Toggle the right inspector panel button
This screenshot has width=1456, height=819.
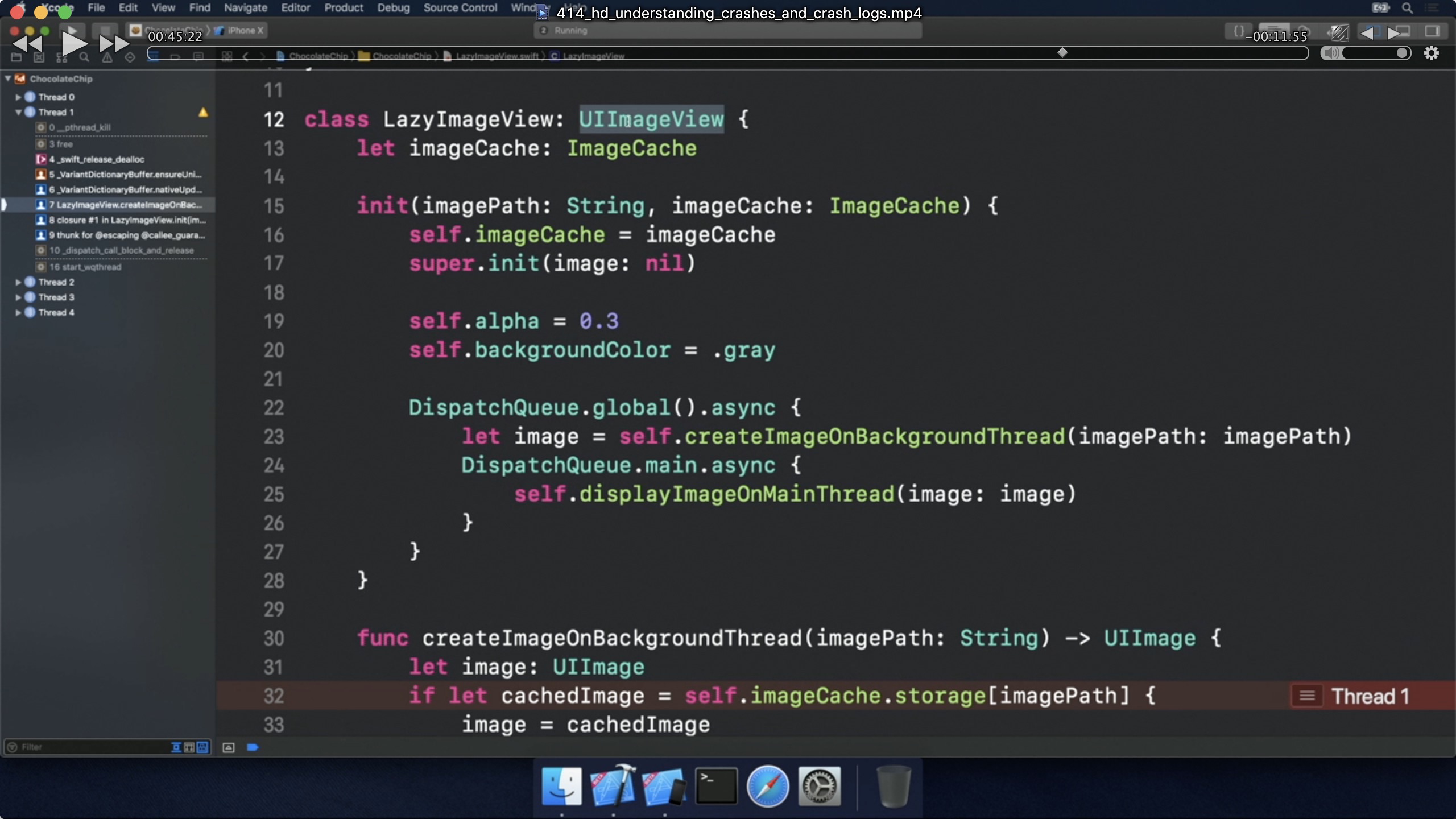[x=1432, y=31]
